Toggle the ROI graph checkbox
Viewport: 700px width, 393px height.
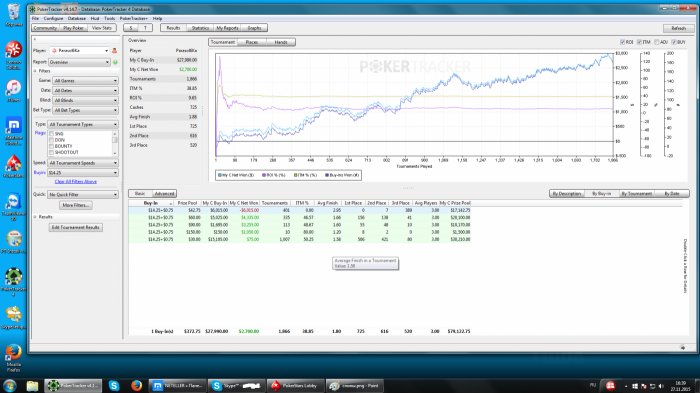(x=622, y=42)
